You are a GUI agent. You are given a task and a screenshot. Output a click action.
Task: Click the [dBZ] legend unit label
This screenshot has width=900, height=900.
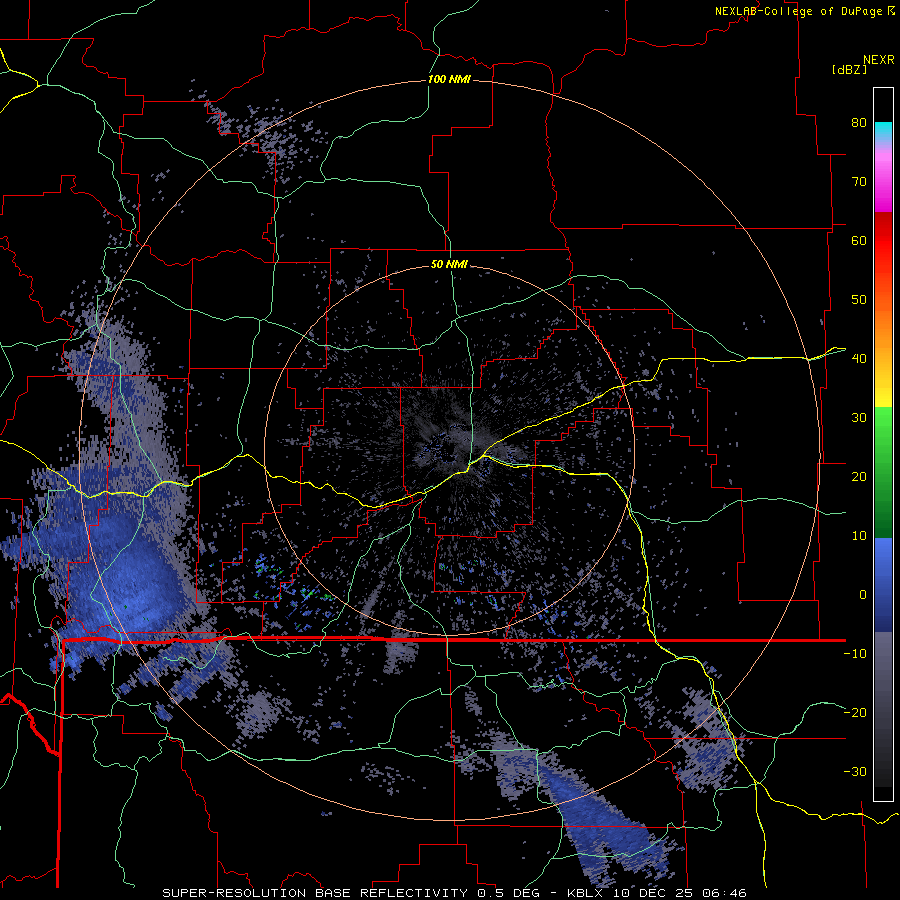point(849,69)
